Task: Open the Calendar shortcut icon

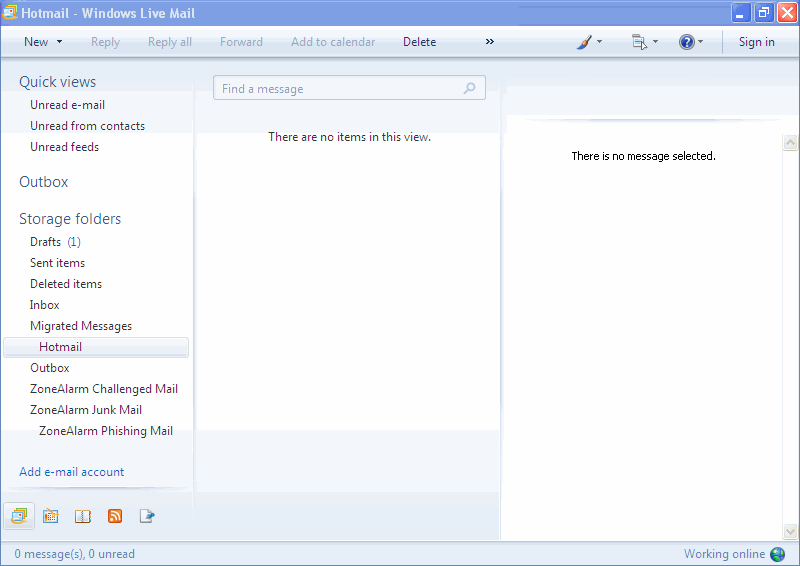Action: coord(51,516)
